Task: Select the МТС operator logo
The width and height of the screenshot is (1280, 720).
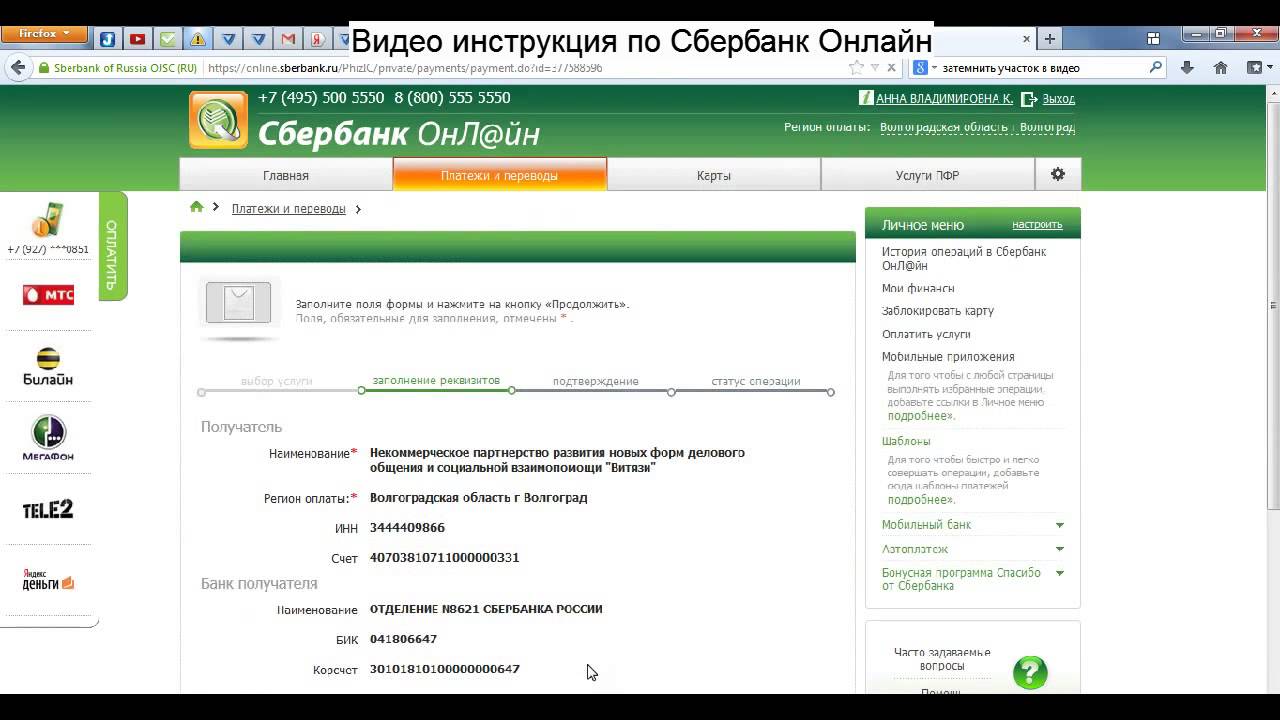Action: 48,295
